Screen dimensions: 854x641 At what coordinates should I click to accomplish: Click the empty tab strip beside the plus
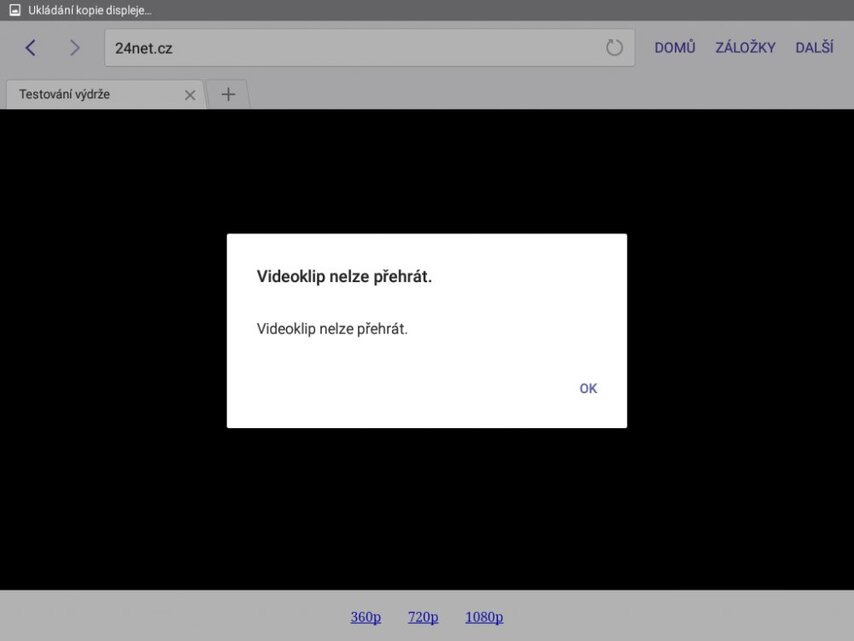pyautogui.click(x=550, y=94)
